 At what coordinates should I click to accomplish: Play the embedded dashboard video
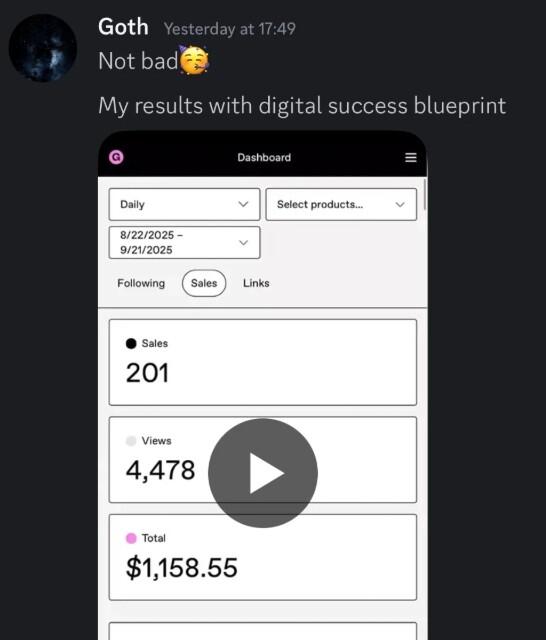(x=263, y=473)
